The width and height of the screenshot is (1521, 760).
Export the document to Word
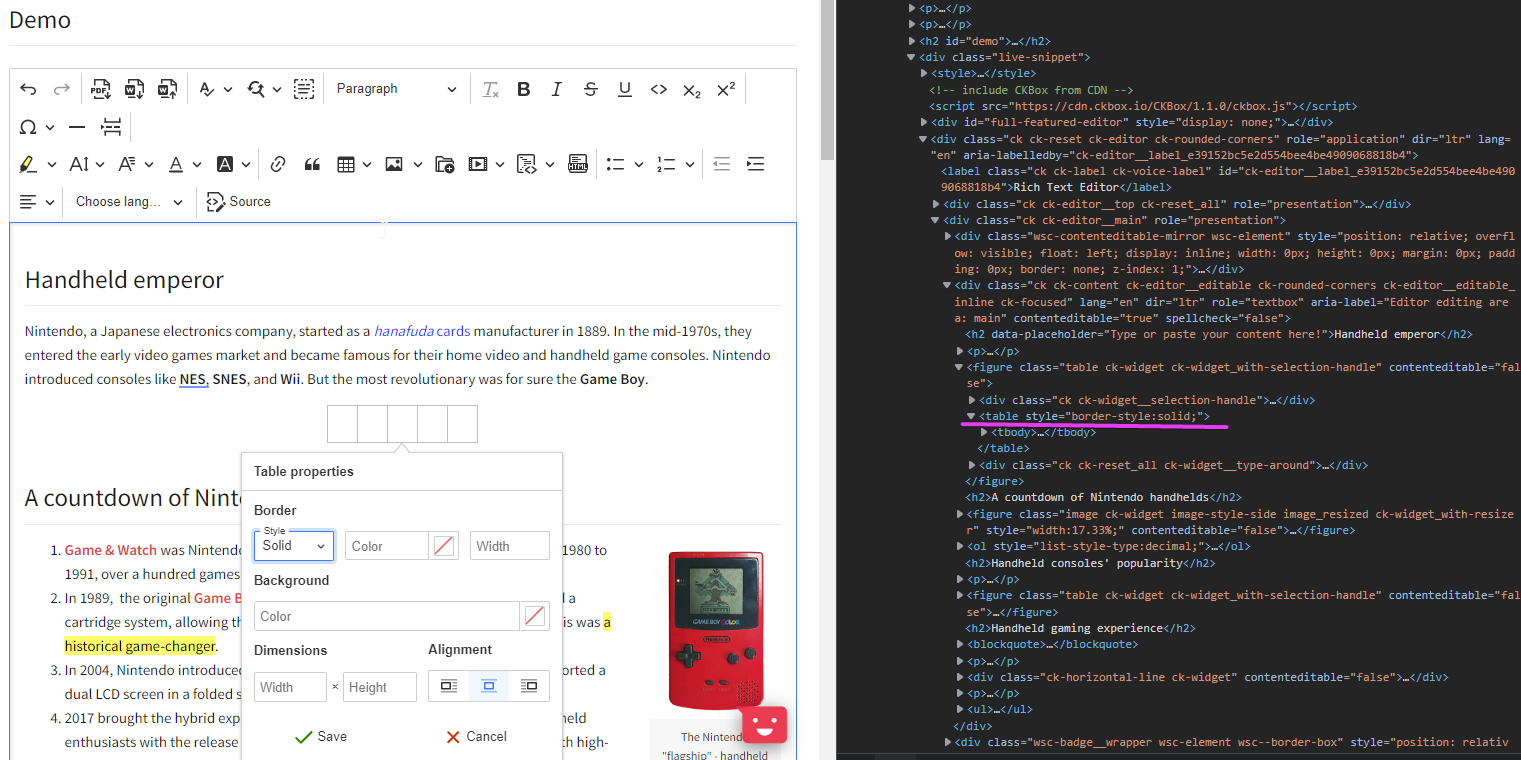[x=133, y=89]
